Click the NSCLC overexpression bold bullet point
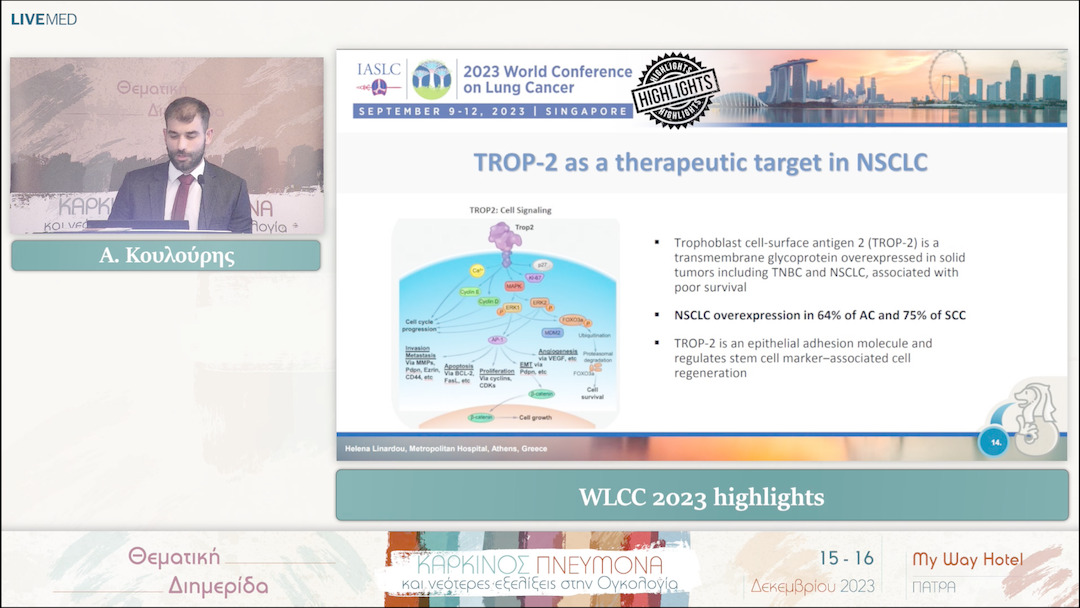1080x608 pixels. [x=820, y=315]
